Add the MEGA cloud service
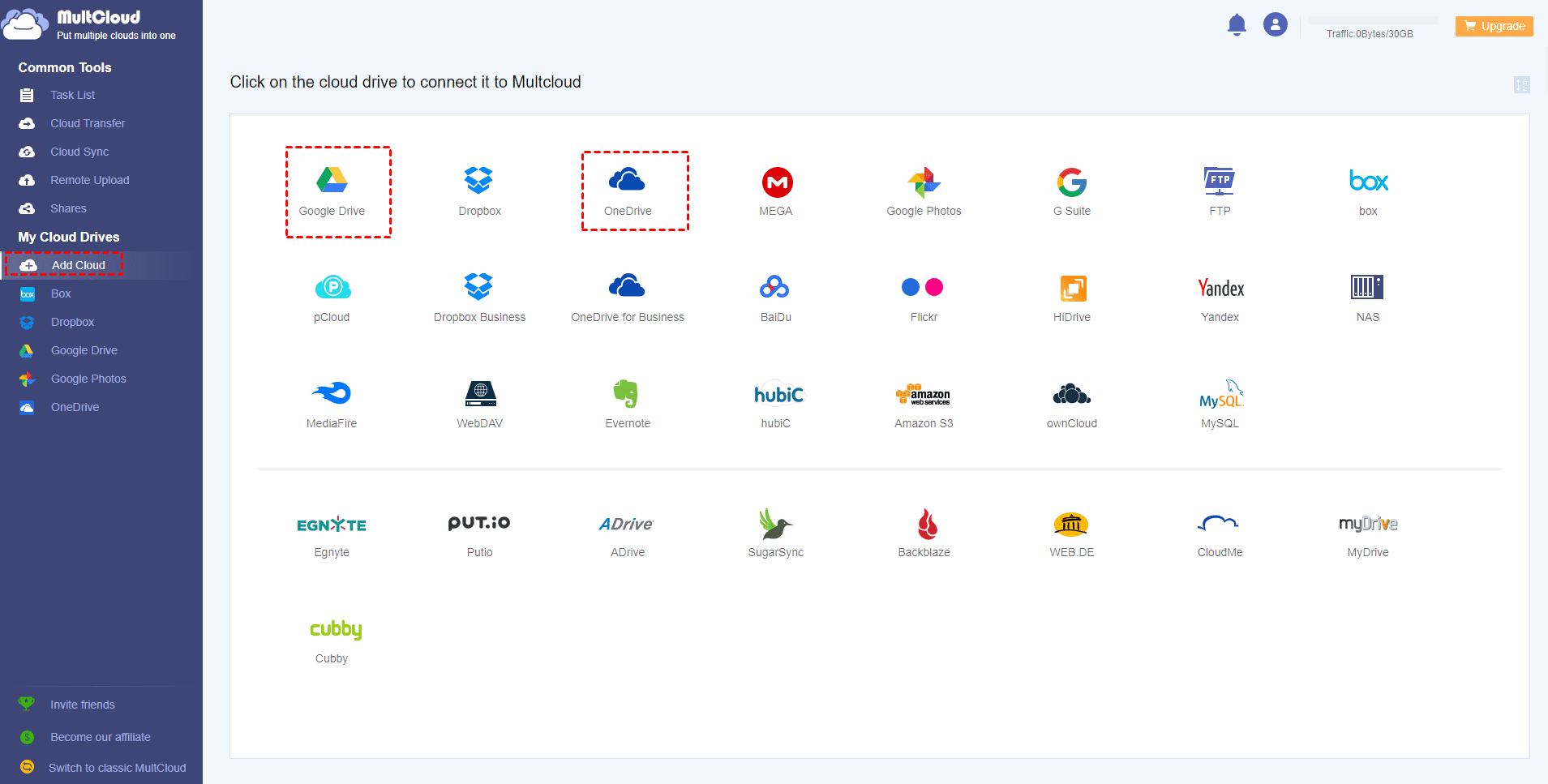The image size is (1548, 784). (x=775, y=191)
